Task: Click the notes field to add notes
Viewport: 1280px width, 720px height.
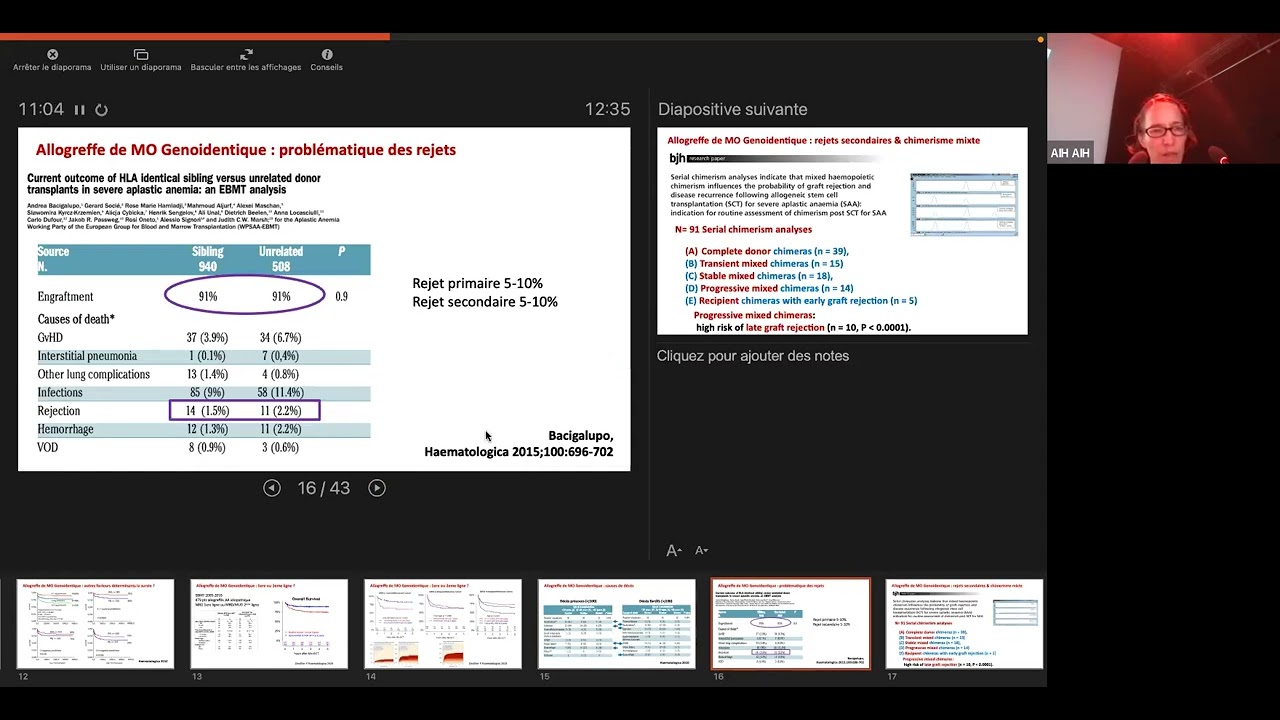Action: coord(752,356)
